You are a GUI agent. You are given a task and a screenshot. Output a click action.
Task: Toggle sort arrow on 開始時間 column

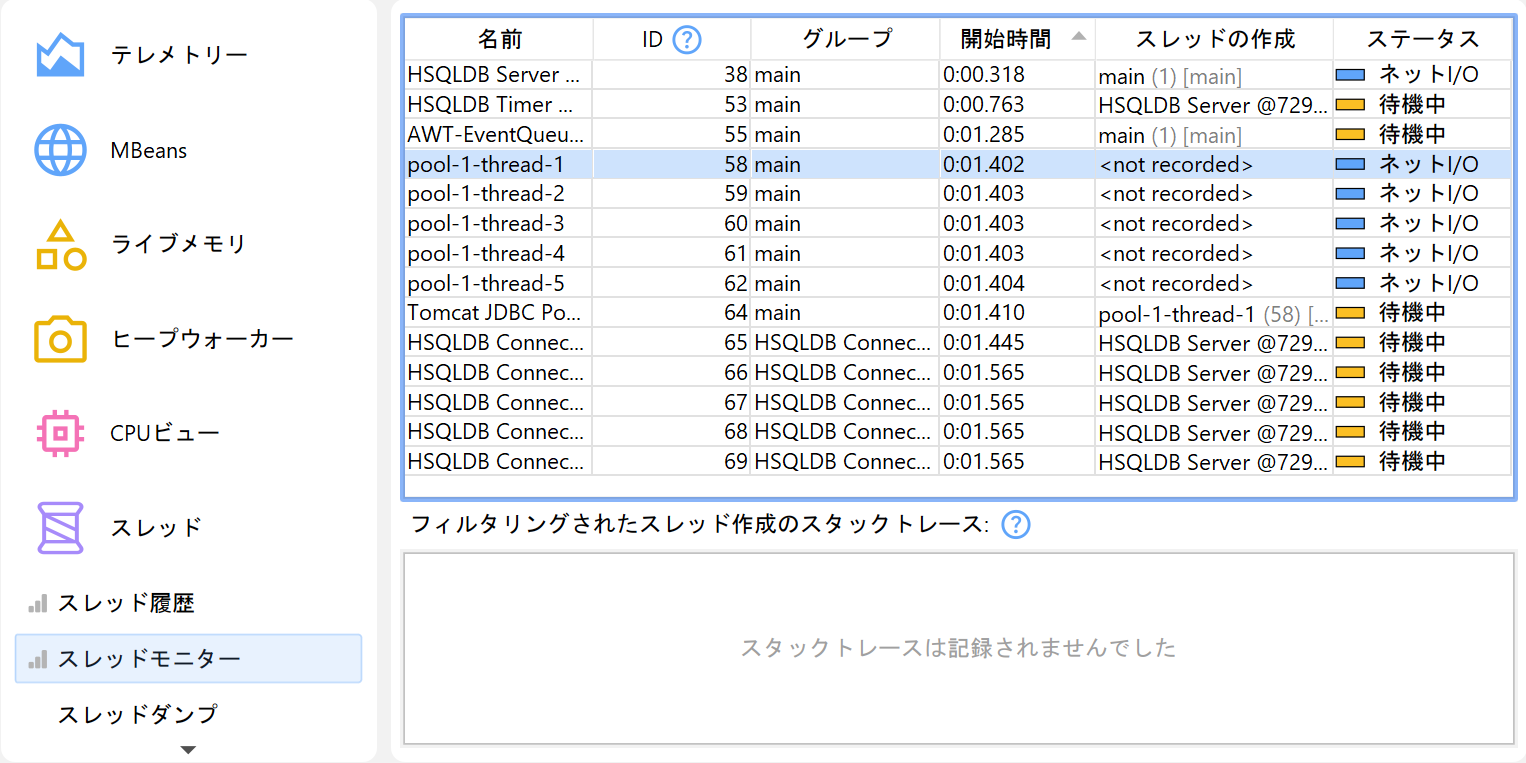click(1078, 36)
